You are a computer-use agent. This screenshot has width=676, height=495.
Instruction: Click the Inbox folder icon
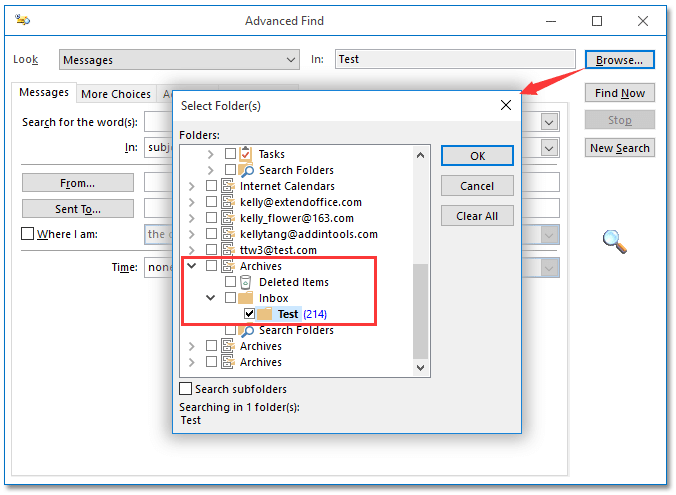click(x=246, y=298)
